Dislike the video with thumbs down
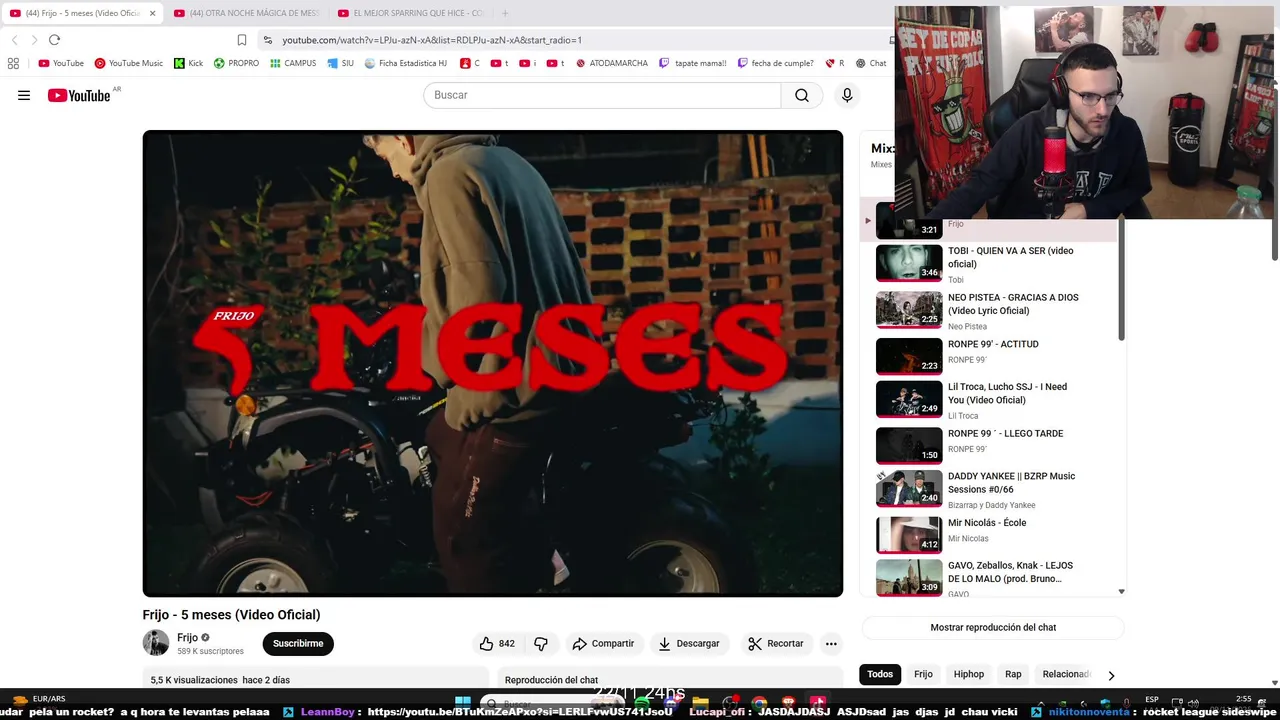Viewport: 1280px width, 720px height. coord(541,644)
